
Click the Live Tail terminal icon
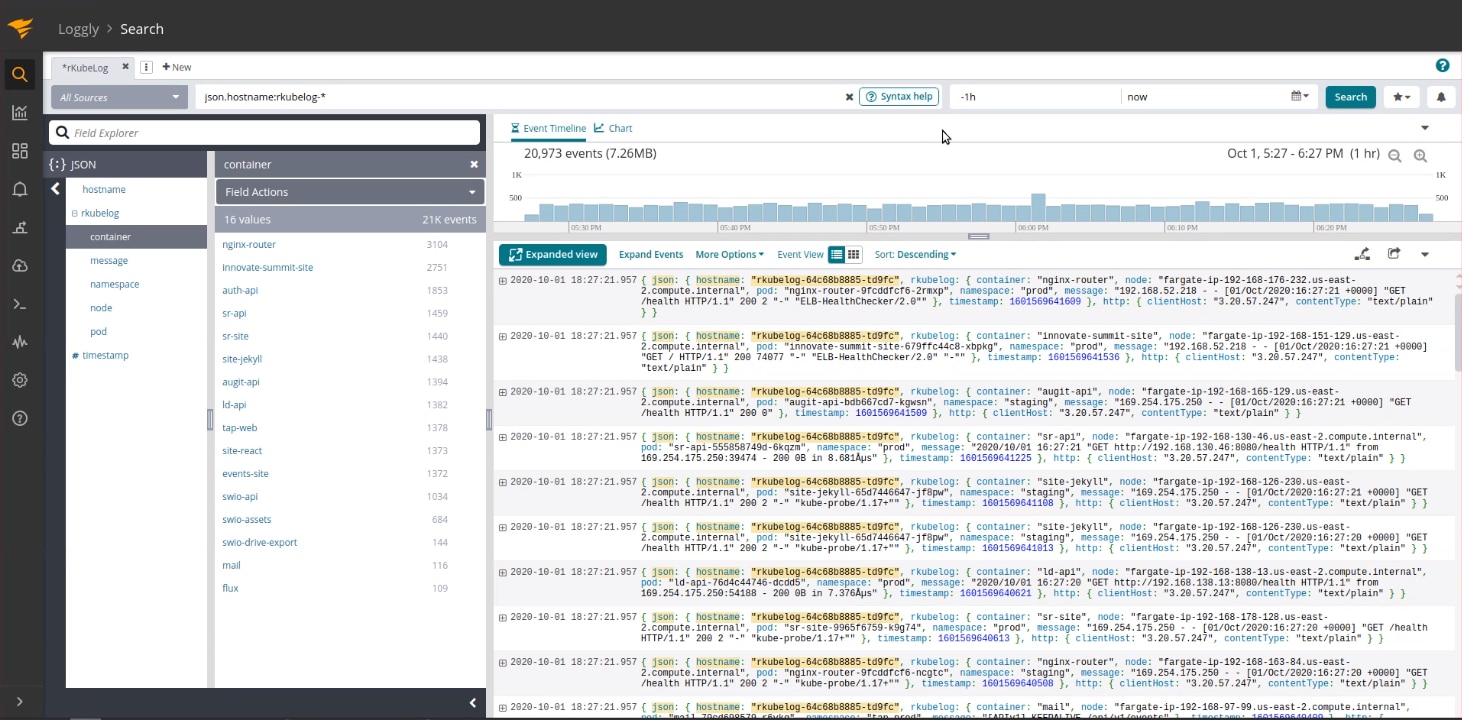click(x=19, y=304)
